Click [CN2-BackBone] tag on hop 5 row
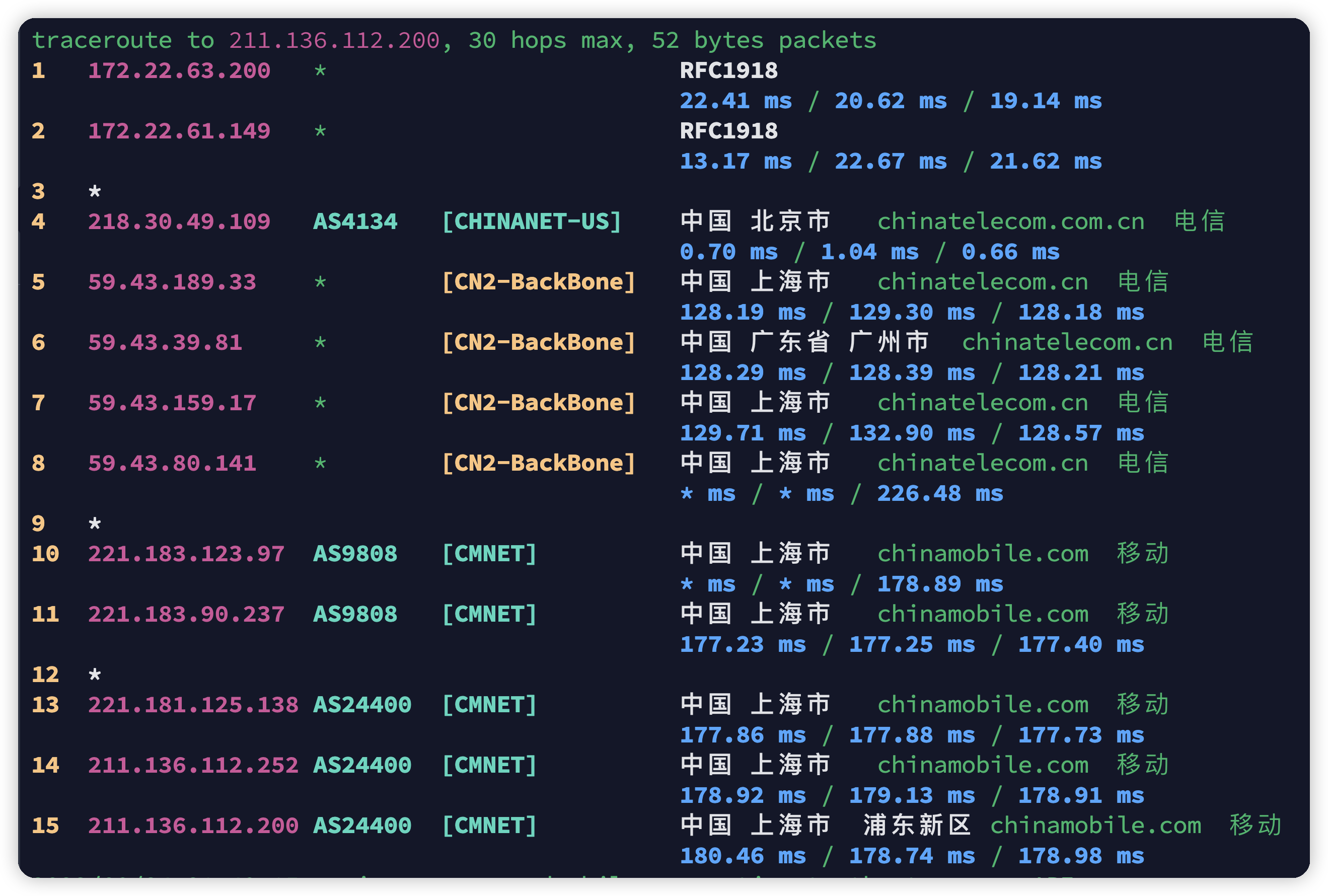The image size is (1328, 896). 539,282
